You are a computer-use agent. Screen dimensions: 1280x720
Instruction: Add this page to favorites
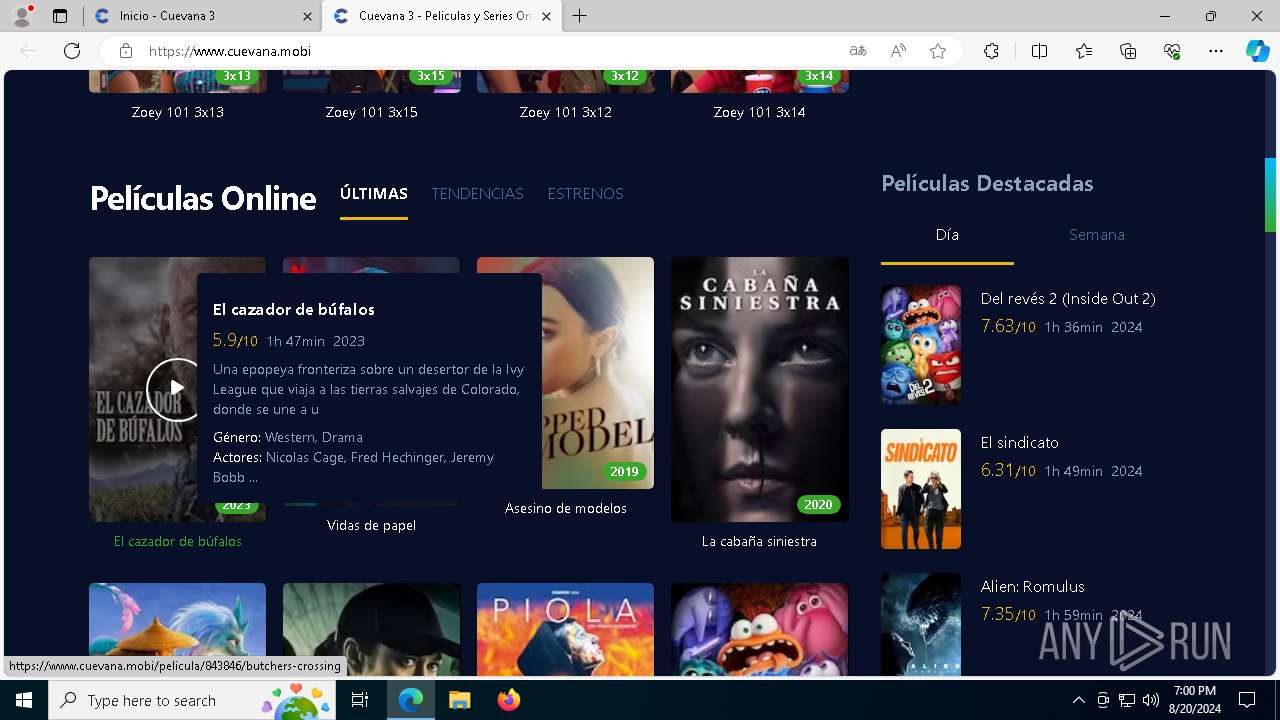938,51
